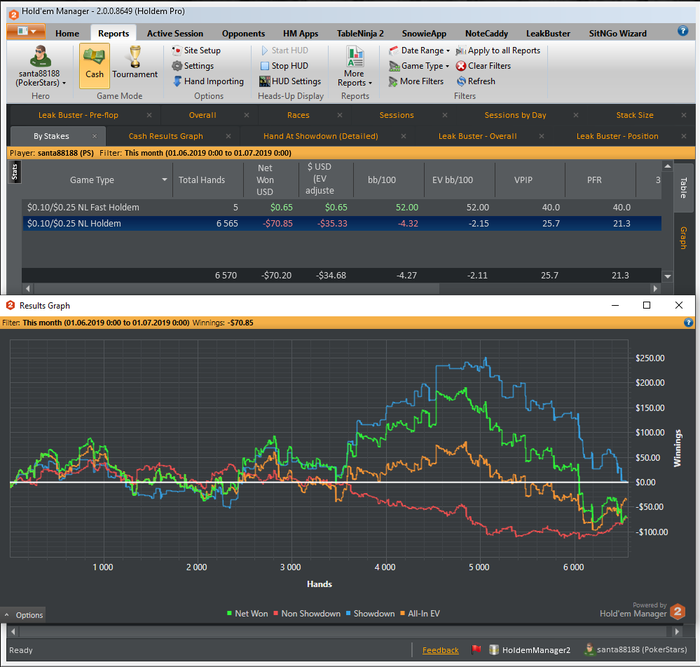Viewport: 700px width, 667px height.
Task: Click the table's horizontal scroll right arrow
Action: [x=655, y=289]
